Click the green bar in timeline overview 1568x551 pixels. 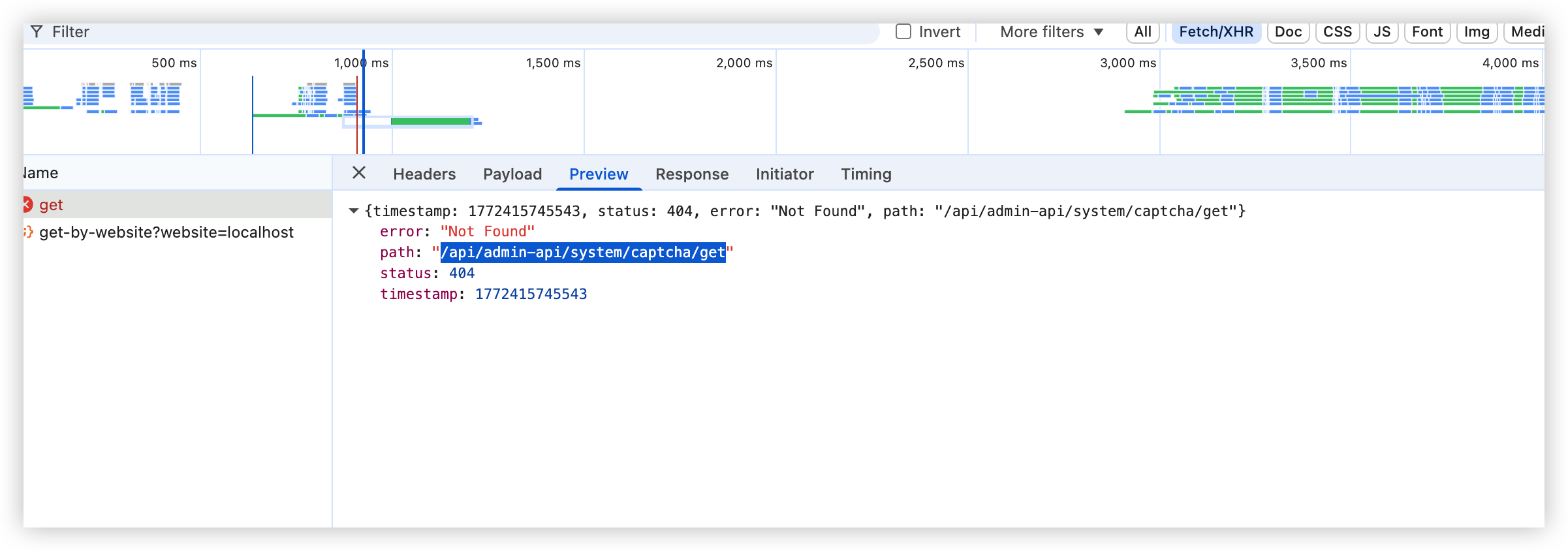431,121
